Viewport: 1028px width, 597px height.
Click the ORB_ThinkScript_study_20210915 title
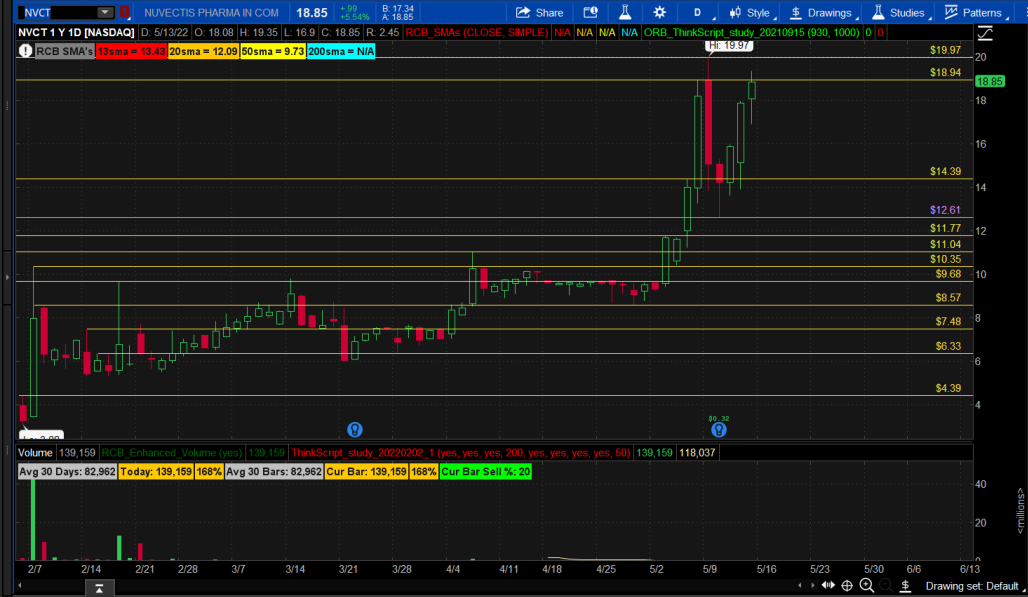click(x=752, y=32)
